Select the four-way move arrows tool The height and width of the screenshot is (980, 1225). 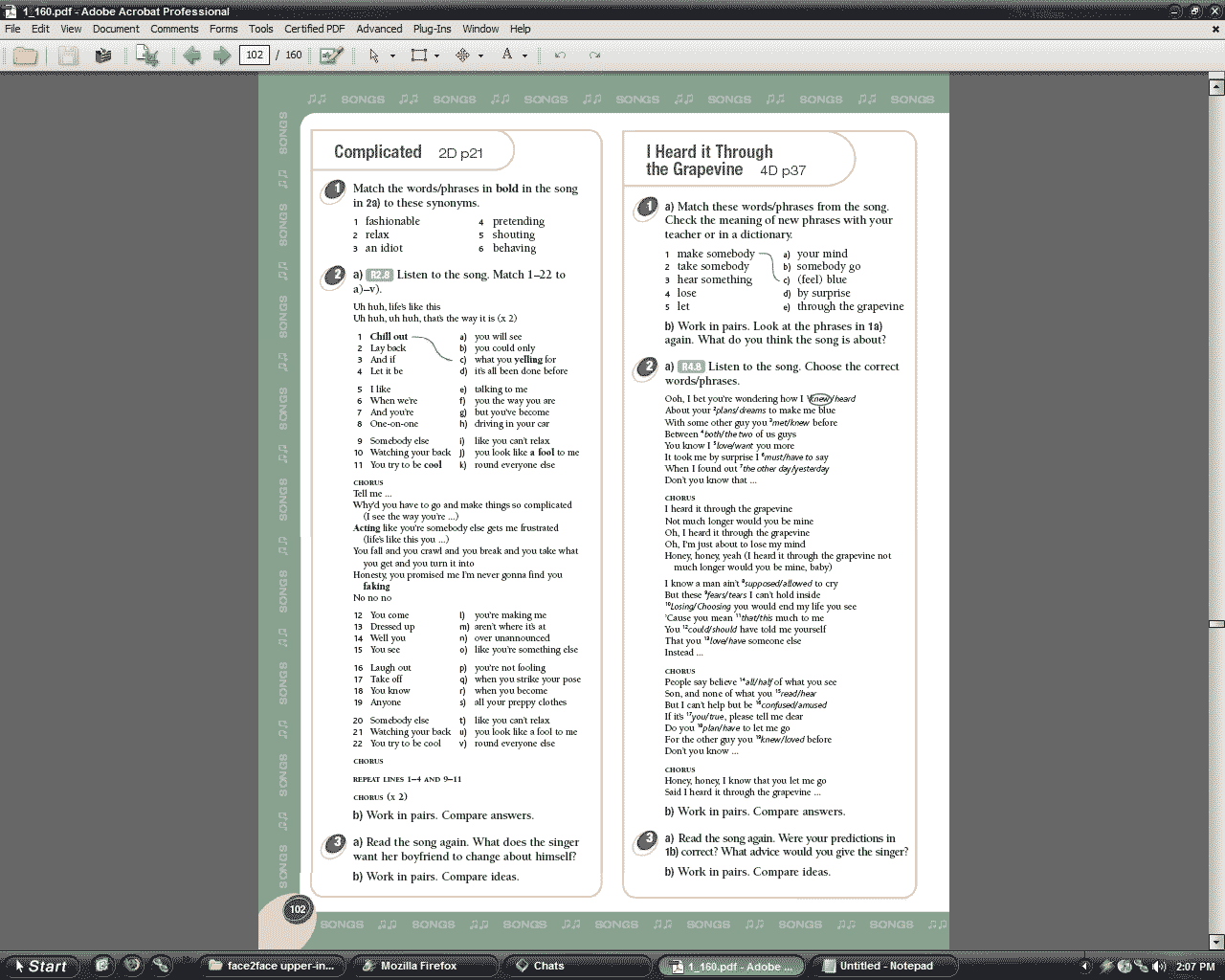coord(462,56)
